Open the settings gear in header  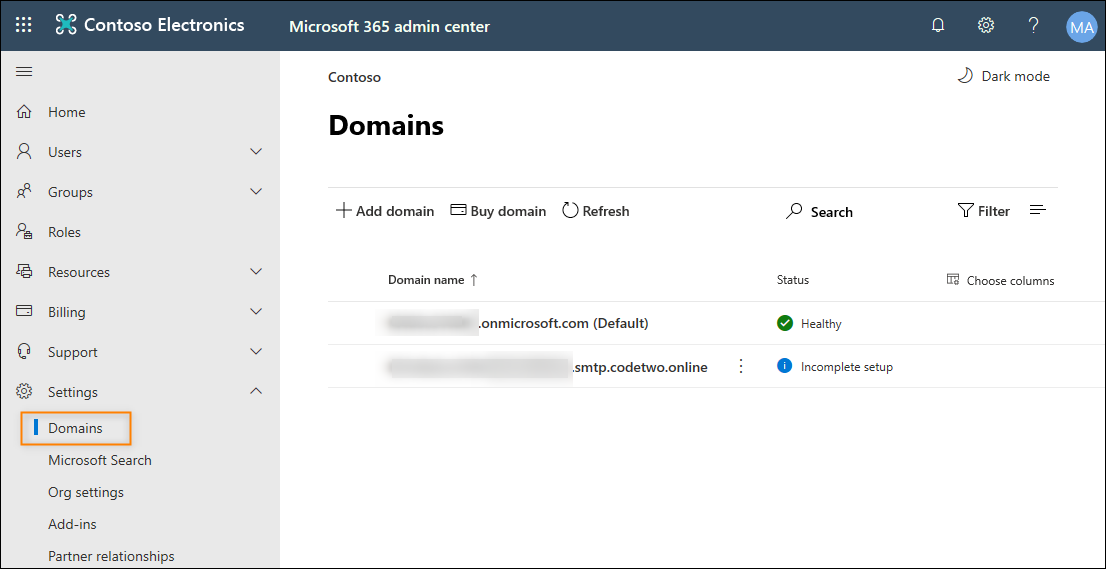pos(985,25)
